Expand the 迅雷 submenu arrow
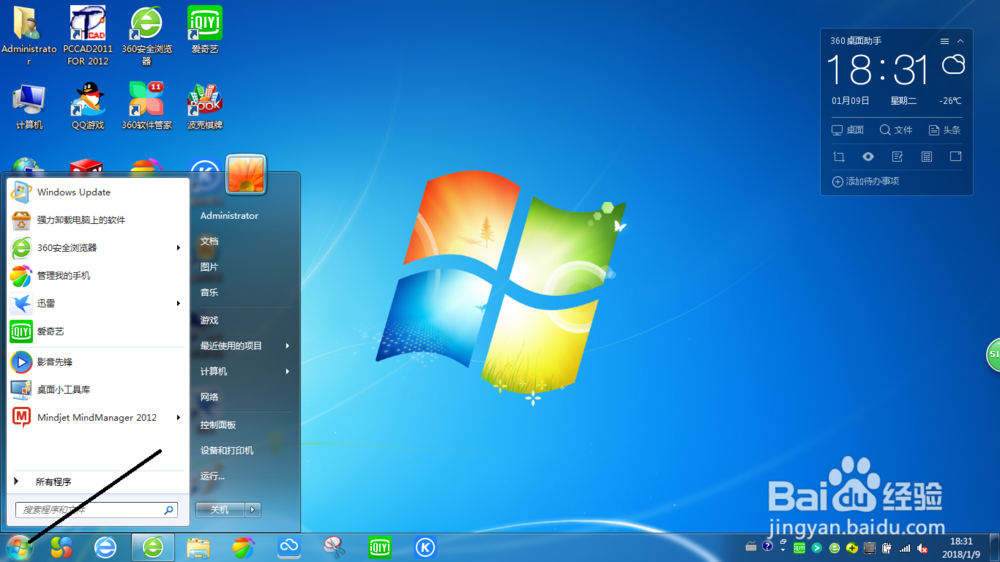Screen dimensions: 1000x562 click(179, 304)
